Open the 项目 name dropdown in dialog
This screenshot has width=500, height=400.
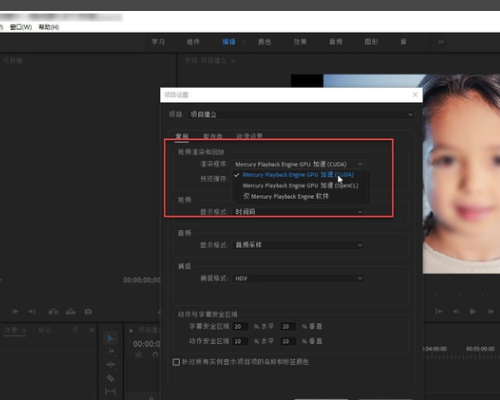301,114
